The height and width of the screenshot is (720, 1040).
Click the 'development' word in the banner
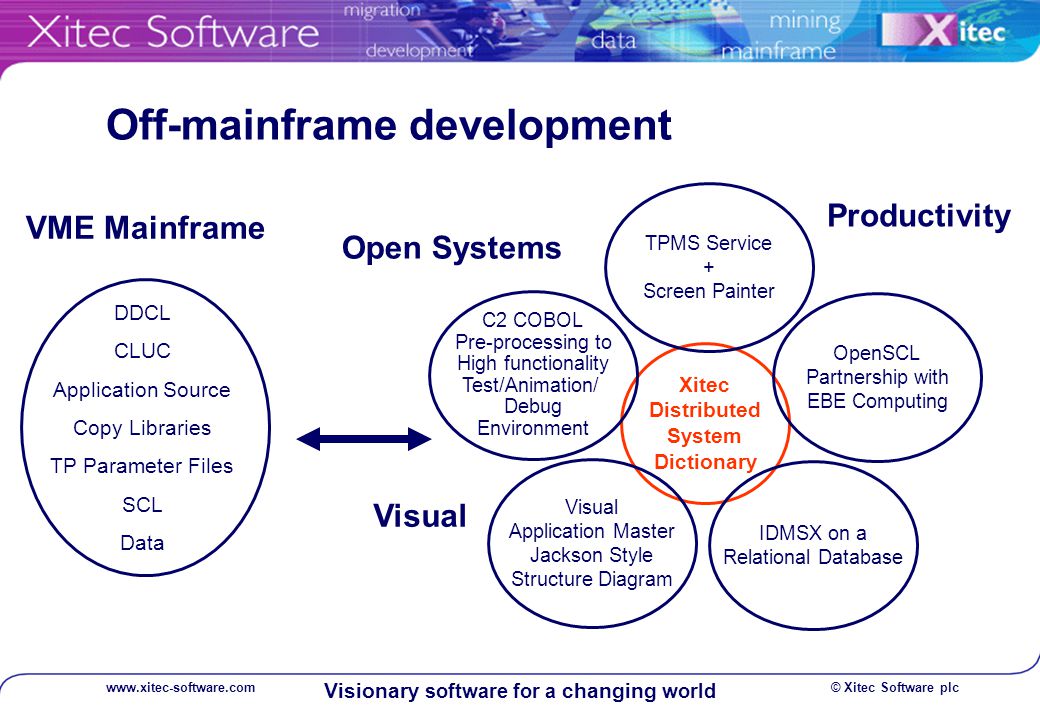point(419,50)
